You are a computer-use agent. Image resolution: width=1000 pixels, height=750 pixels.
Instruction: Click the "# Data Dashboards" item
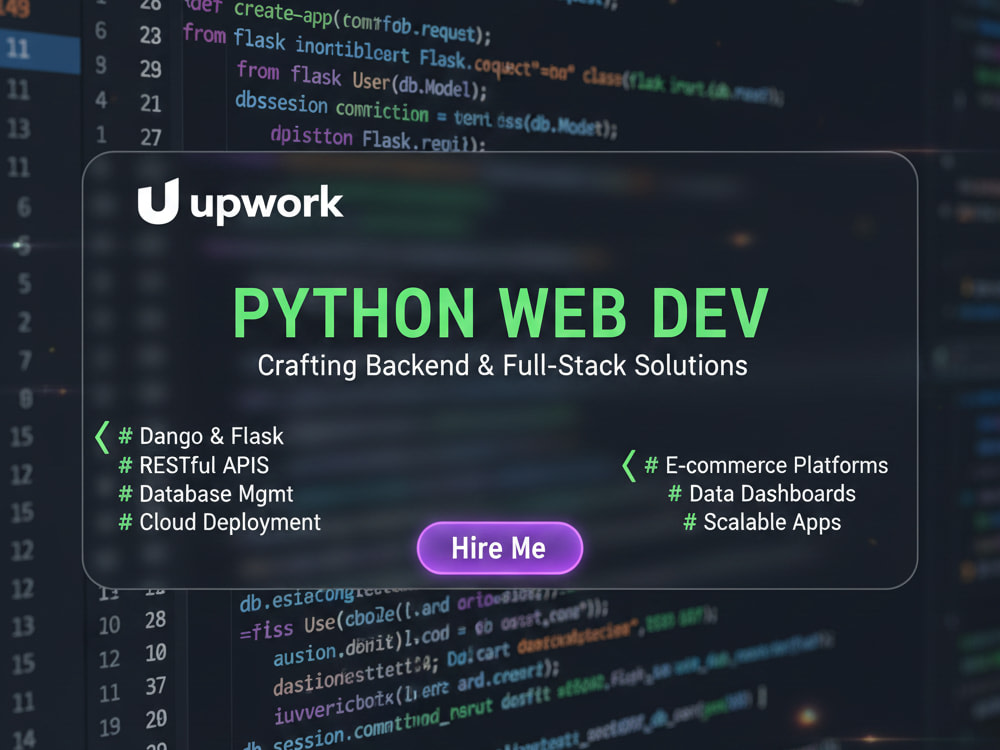coord(762,494)
